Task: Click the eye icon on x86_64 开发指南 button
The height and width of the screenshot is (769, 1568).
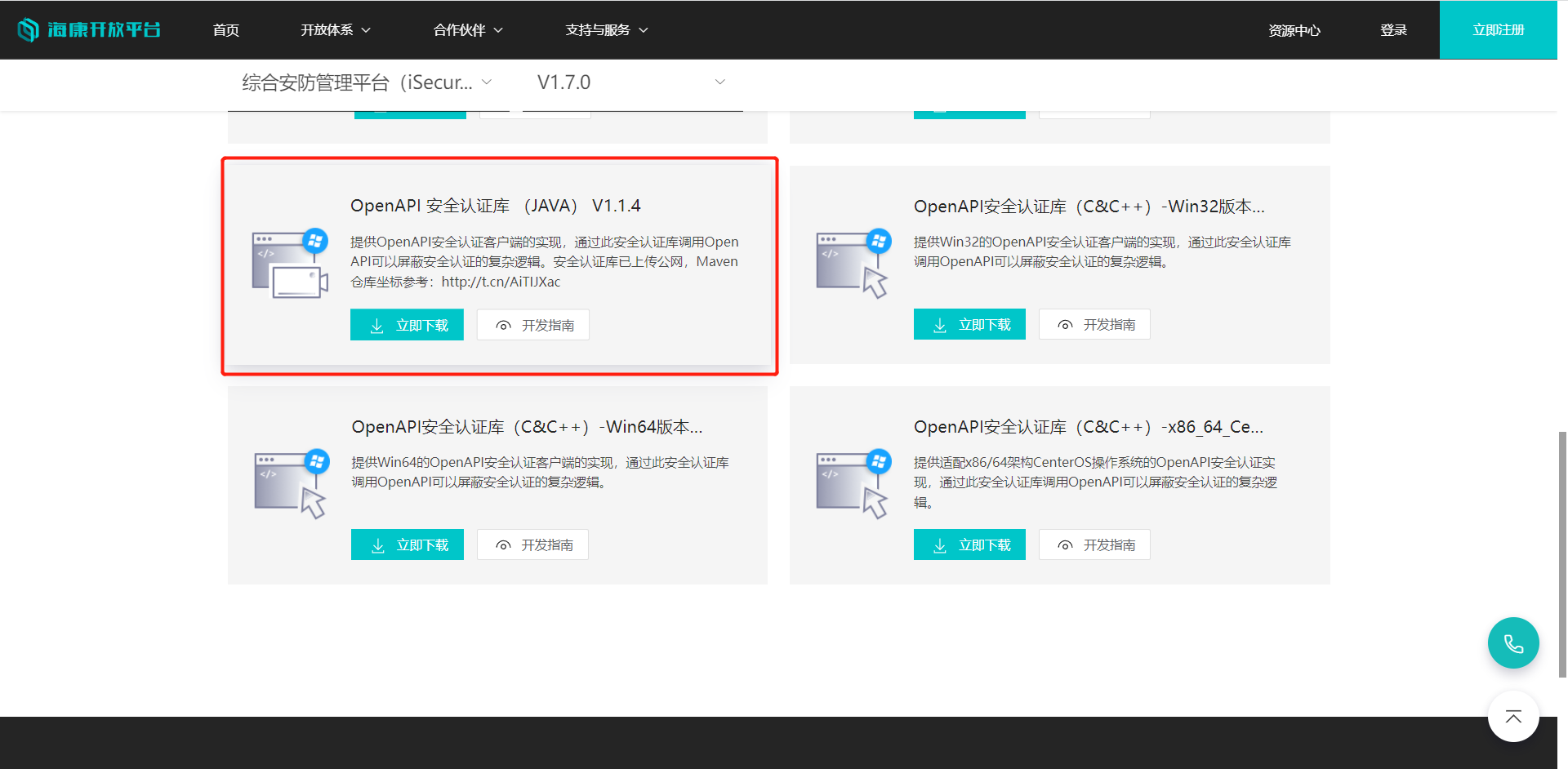Action: tap(1065, 545)
